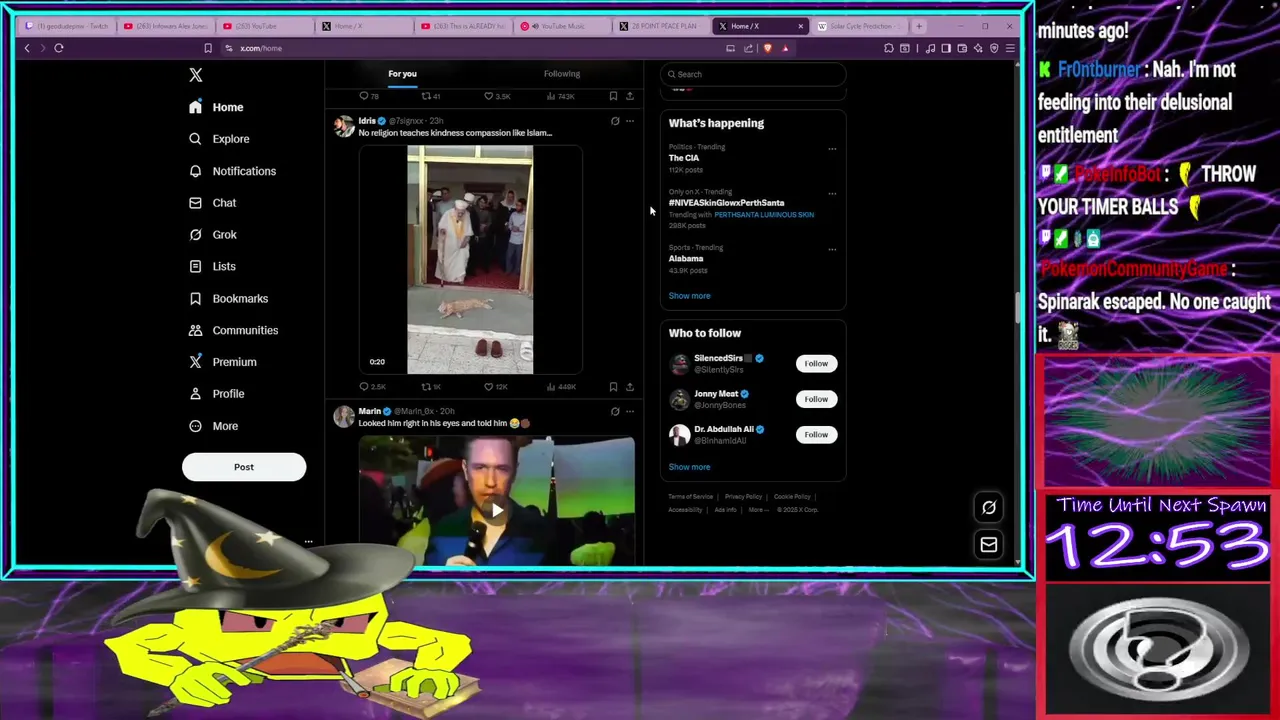Repost the Idris post with 1K reposts

tap(431, 387)
